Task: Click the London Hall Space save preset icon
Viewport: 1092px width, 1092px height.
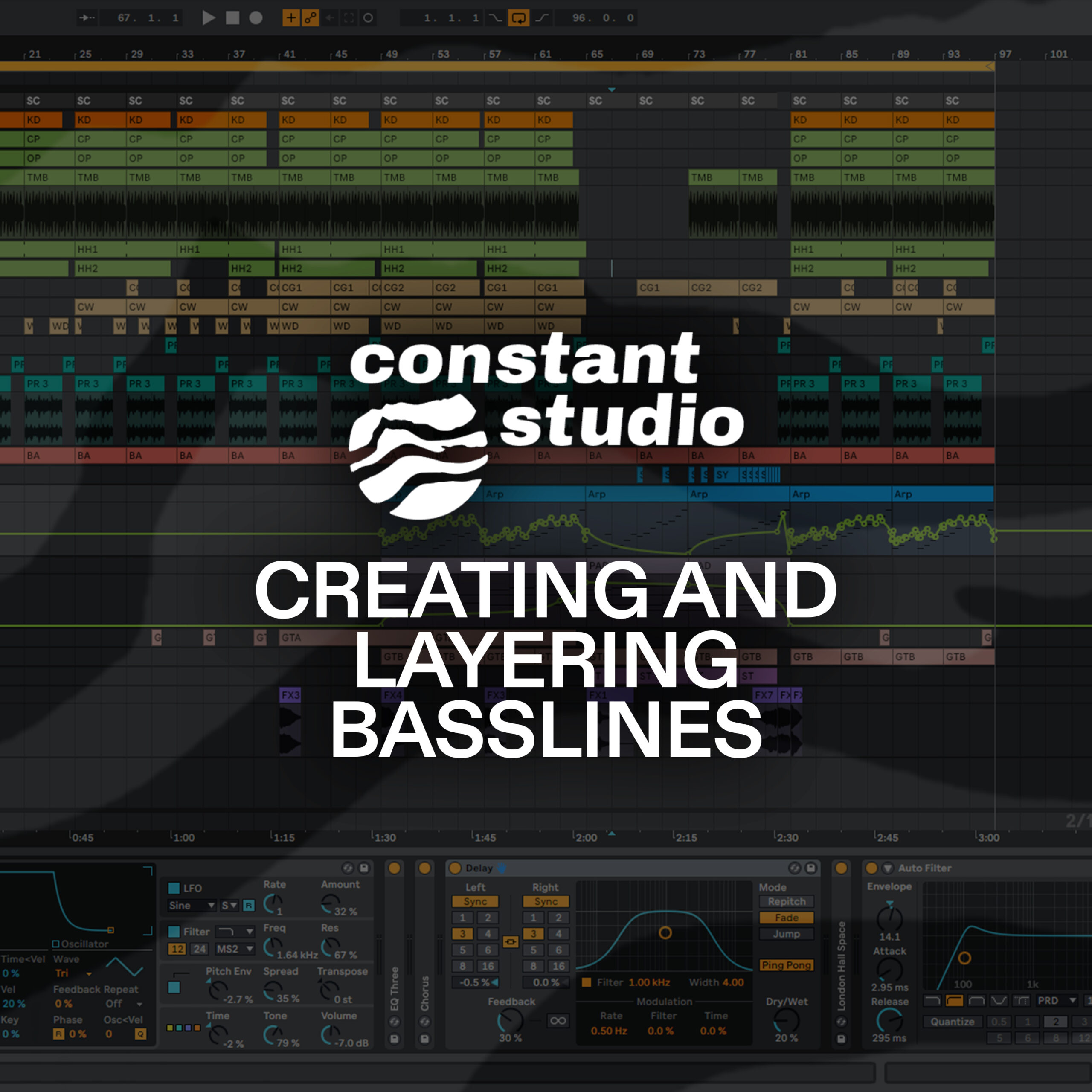Action: click(x=841, y=1039)
